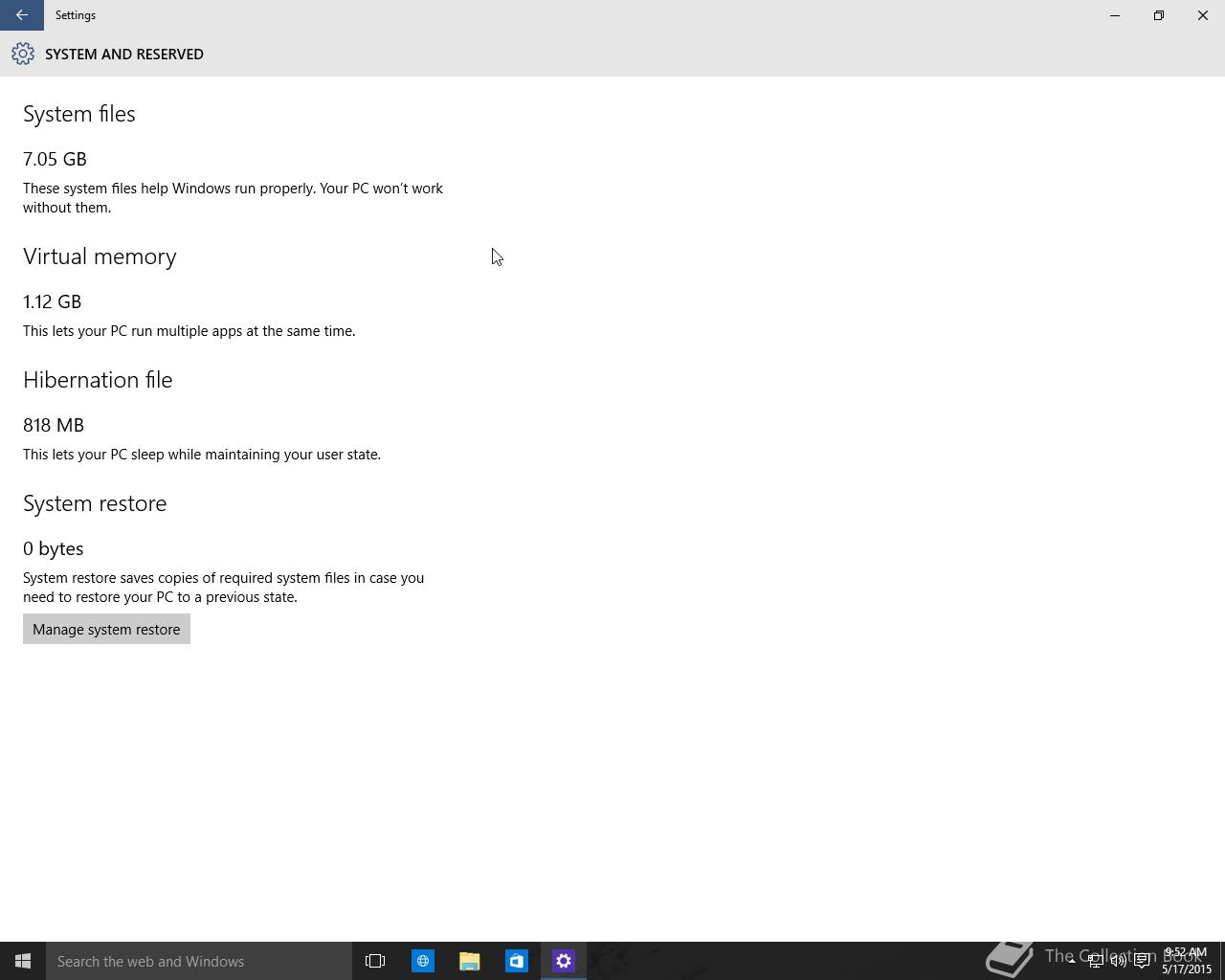Select the Hibernation file heading
Screen dimensions: 1225x980
(98, 380)
